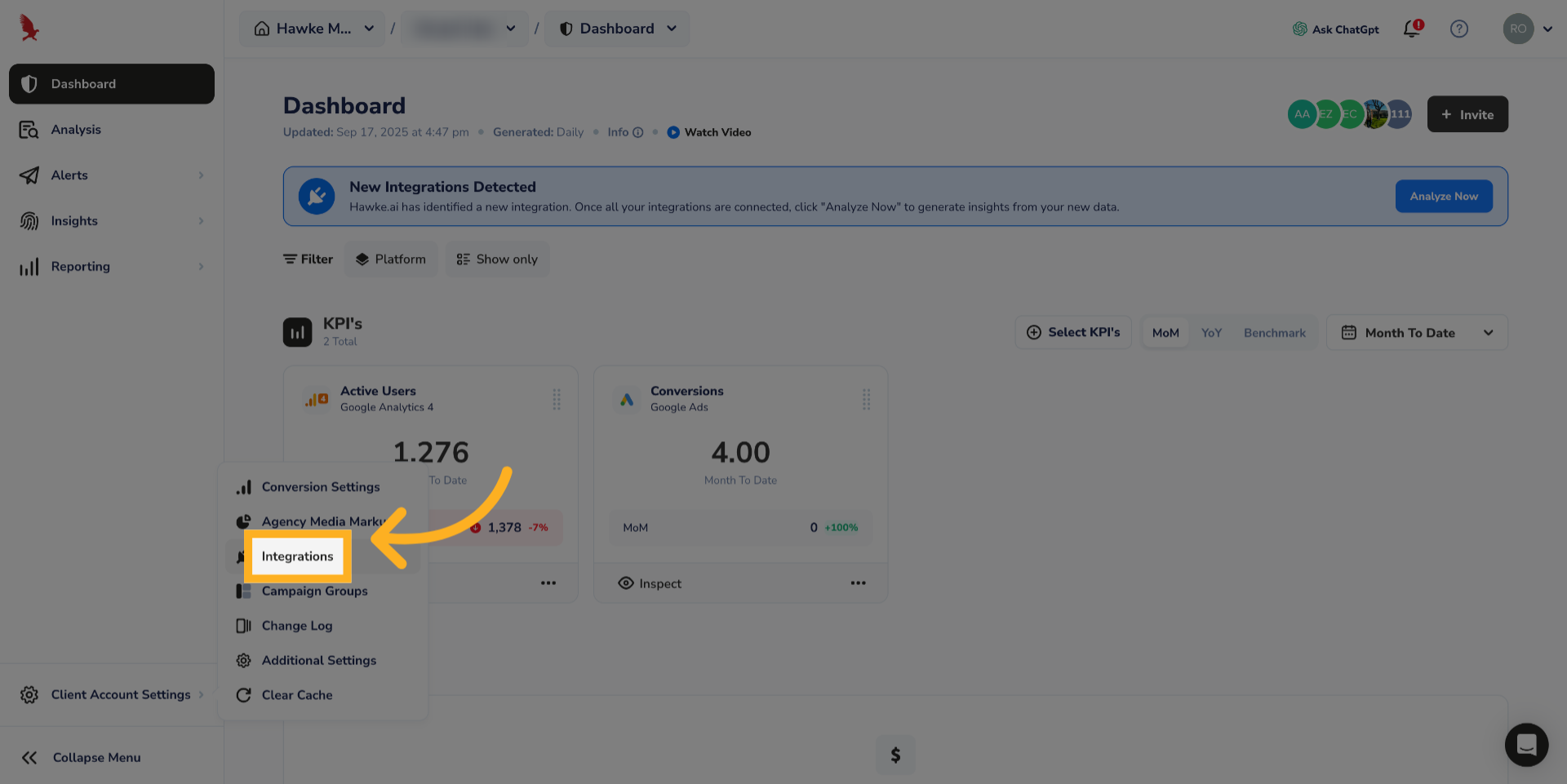
Task: Select Integrations from the settings menu
Action: click(x=323, y=556)
